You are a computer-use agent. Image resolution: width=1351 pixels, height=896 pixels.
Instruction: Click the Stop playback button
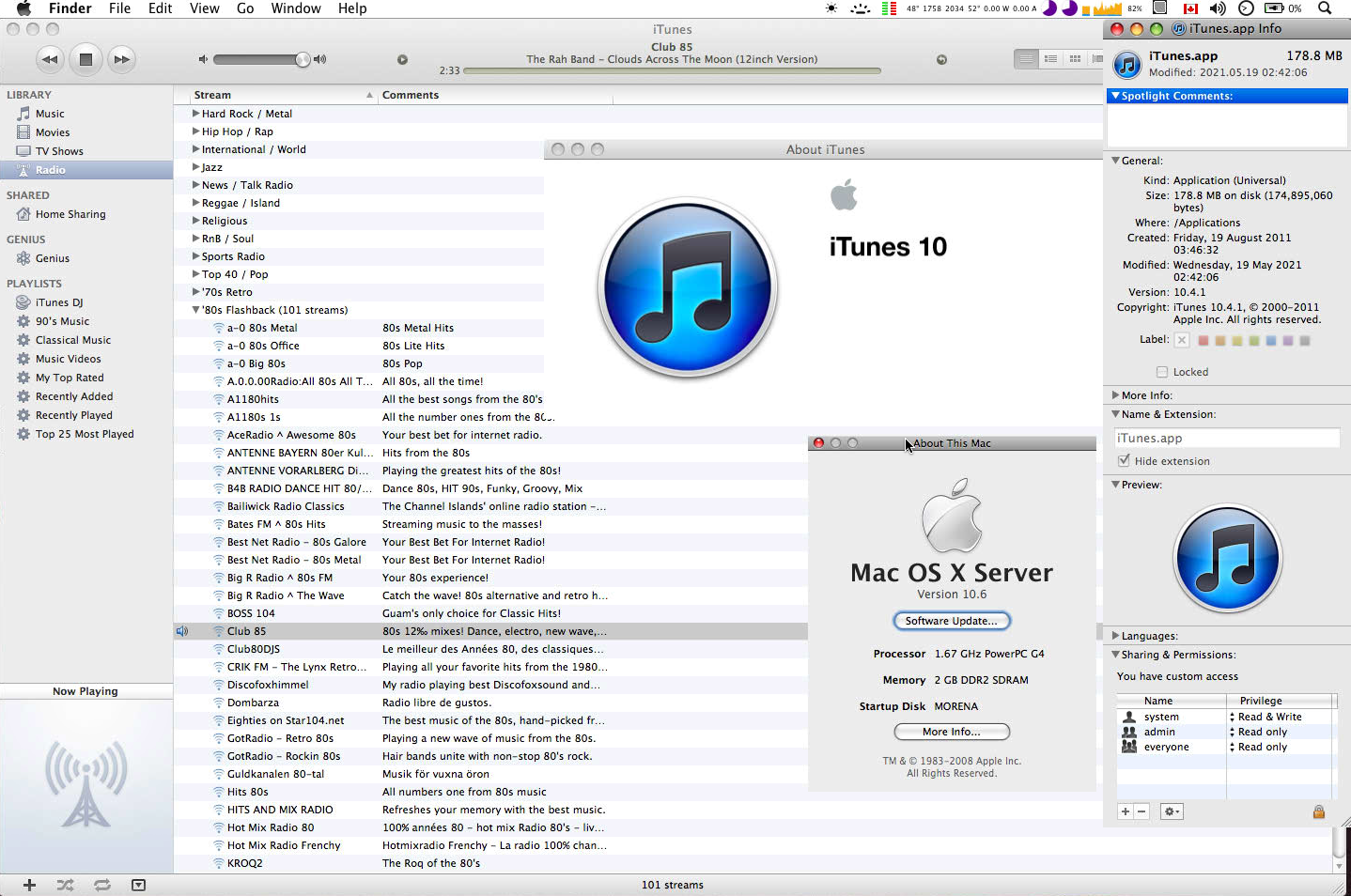click(x=85, y=59)
